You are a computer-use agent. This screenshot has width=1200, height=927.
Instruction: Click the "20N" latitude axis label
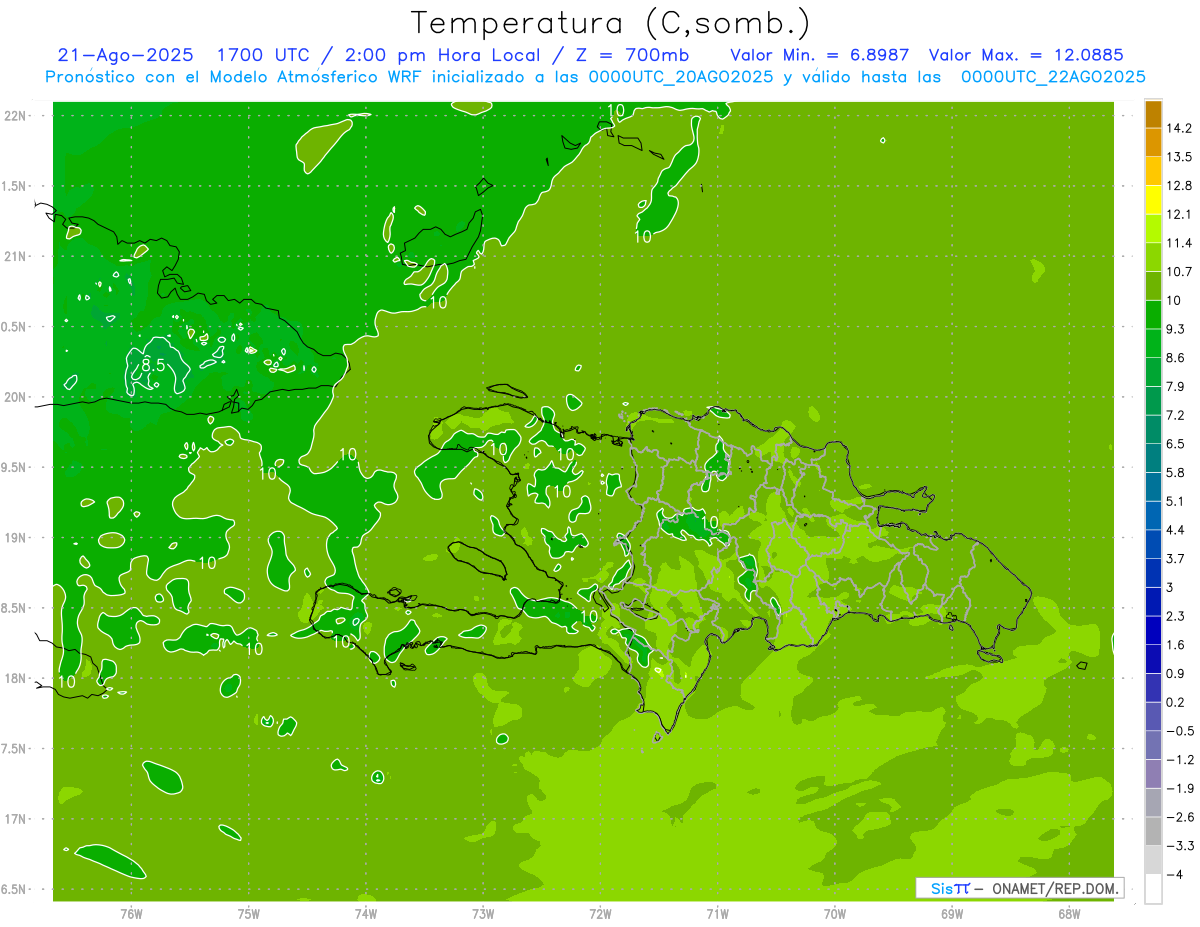click(15, 397)
